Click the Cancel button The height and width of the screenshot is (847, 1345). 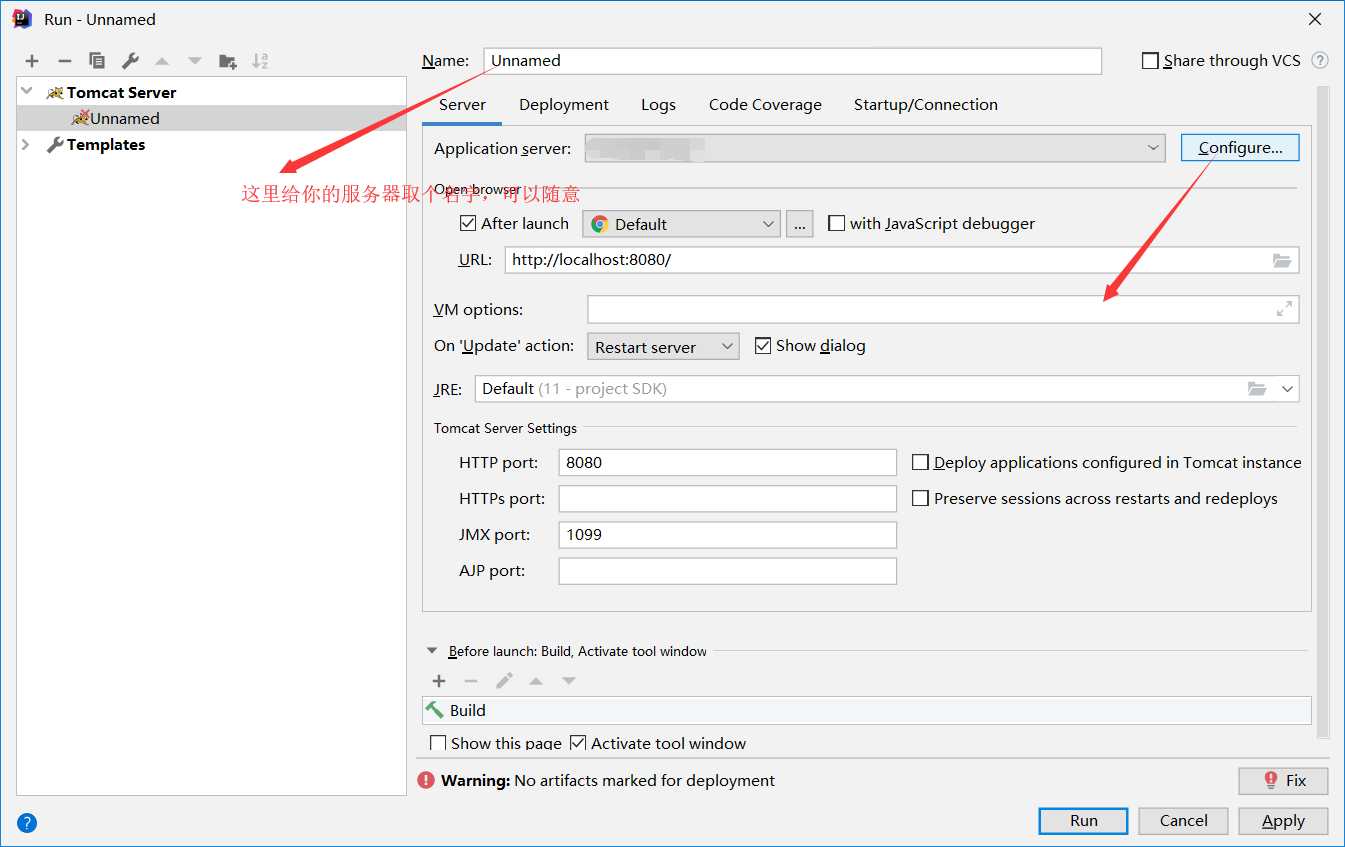point(1184,821)
